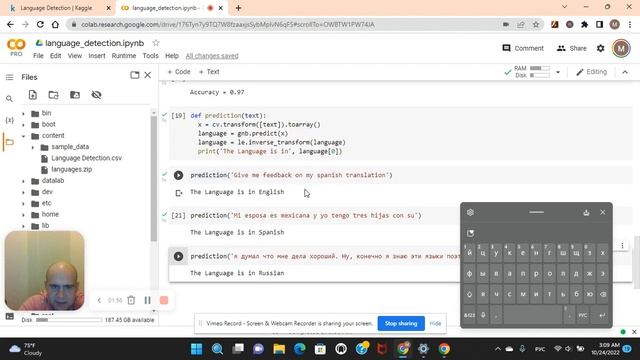Pause the screen recording
The width and height of the screenshot is (640, 360).
148,300
